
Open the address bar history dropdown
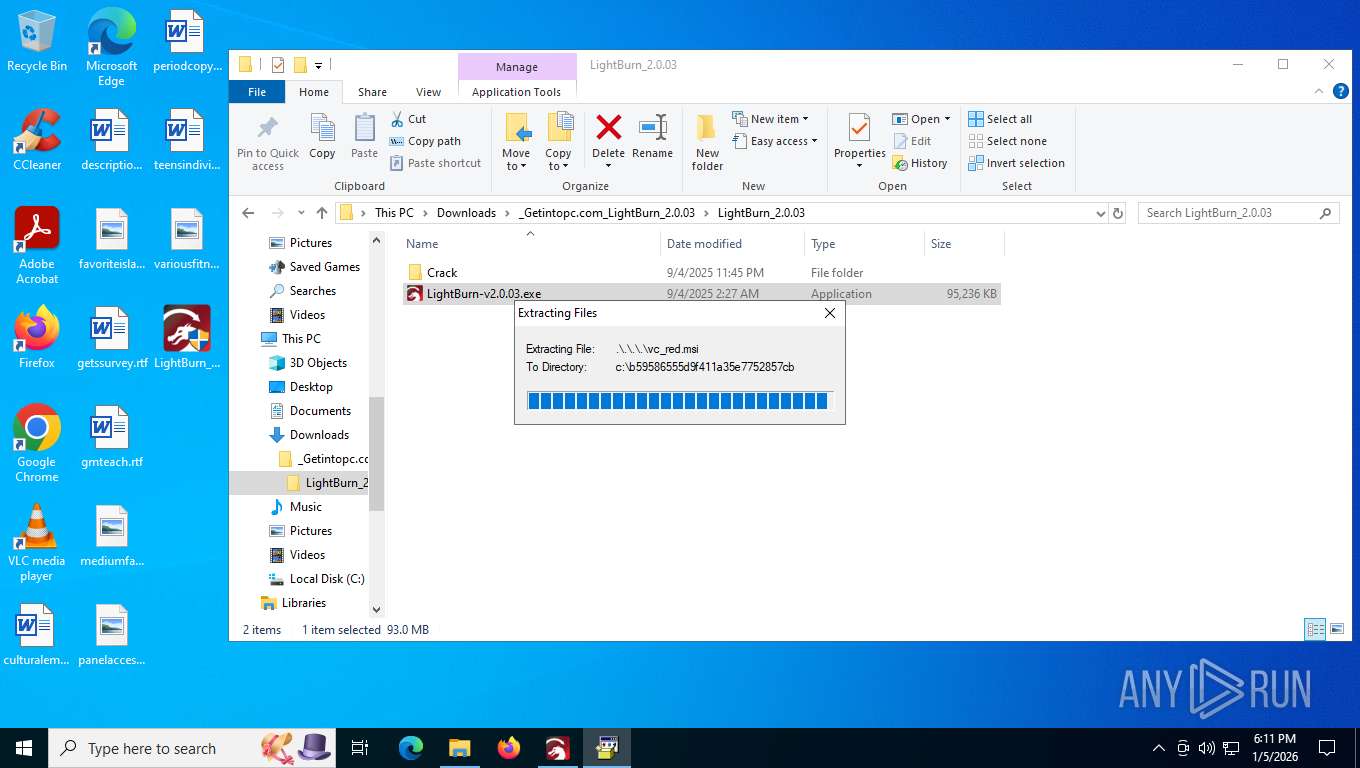(x=1100, y=213)
